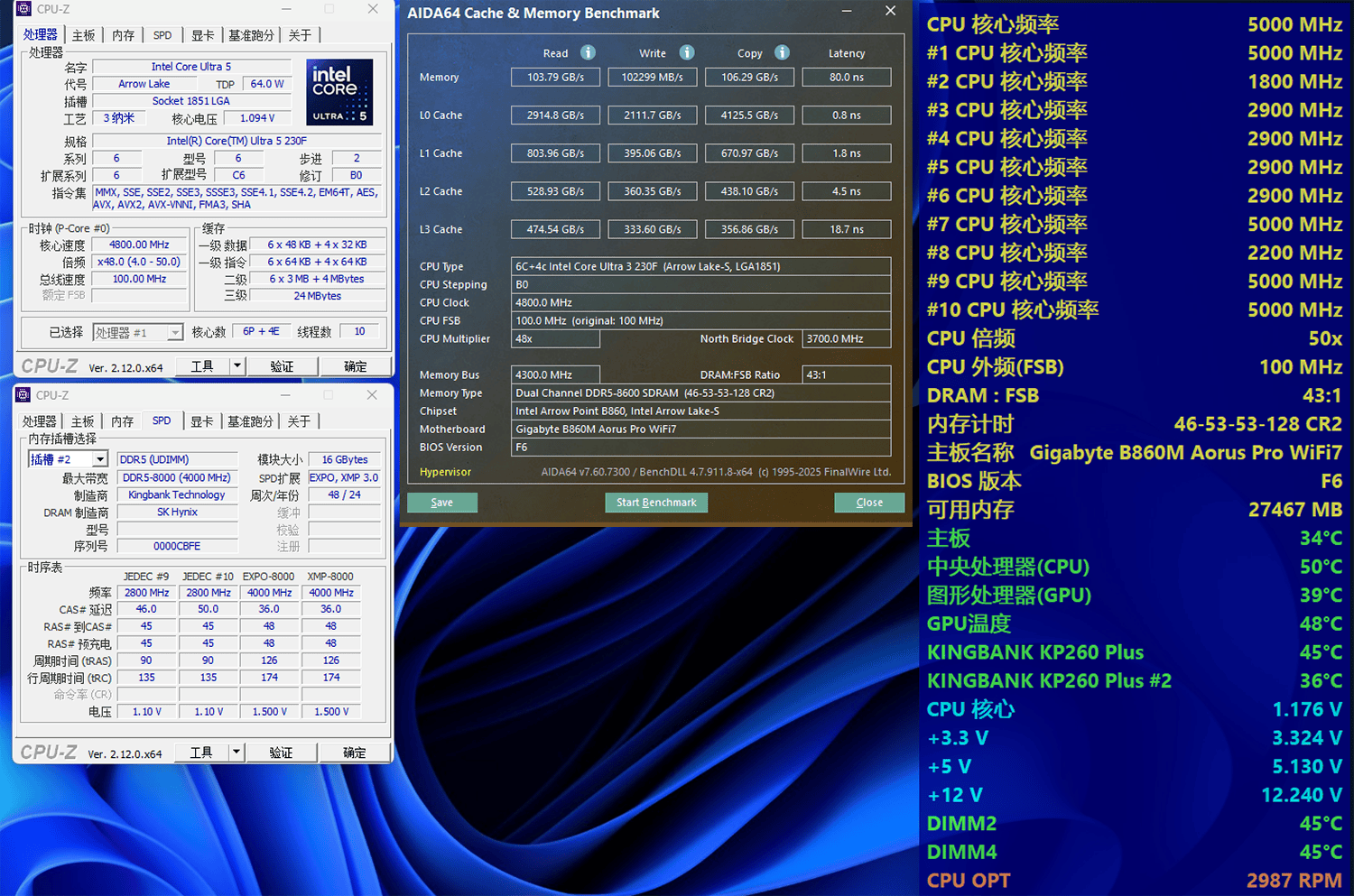Screen dimensions: 1354x896
Task: Click L3 Cache Read value 474.54 GB/s
Action: [x=556, y=229]
